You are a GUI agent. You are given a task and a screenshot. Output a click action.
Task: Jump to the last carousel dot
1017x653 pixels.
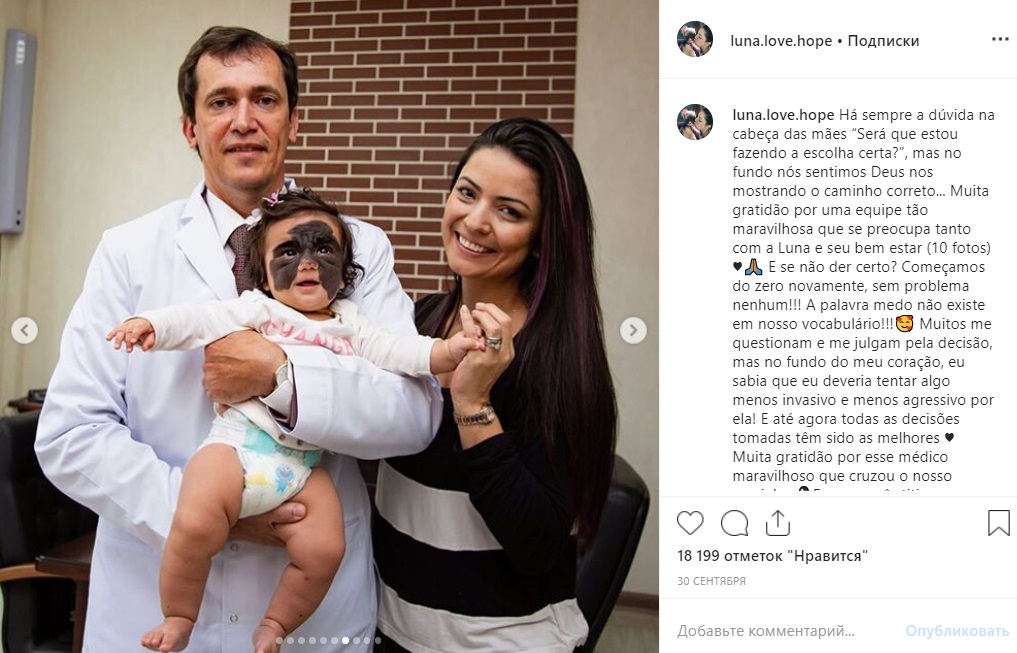[378, 641]
